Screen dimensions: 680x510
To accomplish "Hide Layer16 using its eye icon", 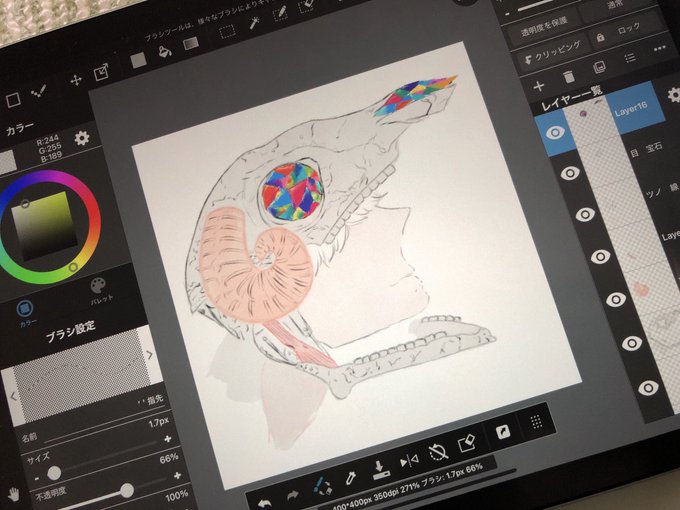I will [x=555, y=132].
